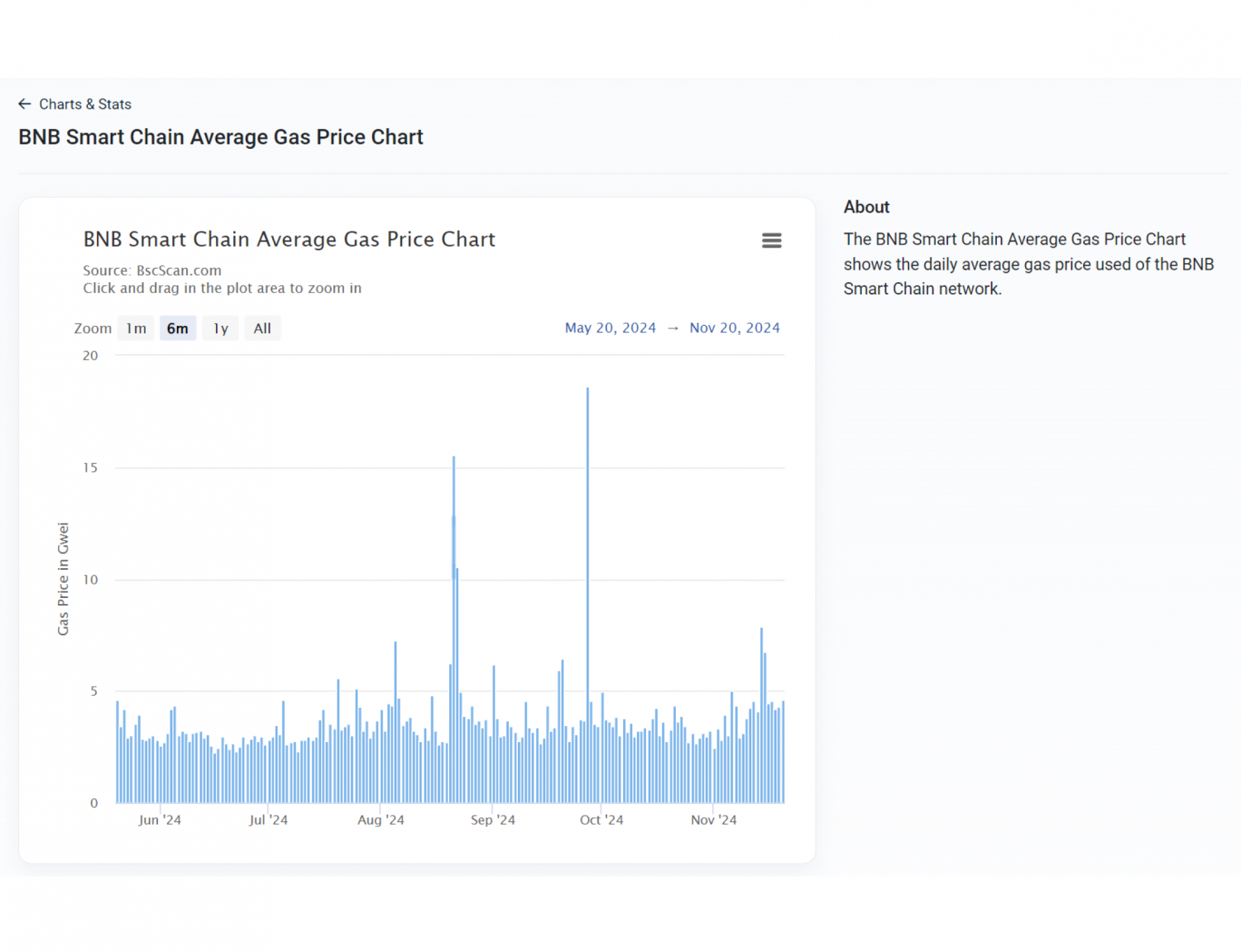Open the May 20, 2024 start date picker
Viewport: 1241px width, 952px height.
coord(610,328)
